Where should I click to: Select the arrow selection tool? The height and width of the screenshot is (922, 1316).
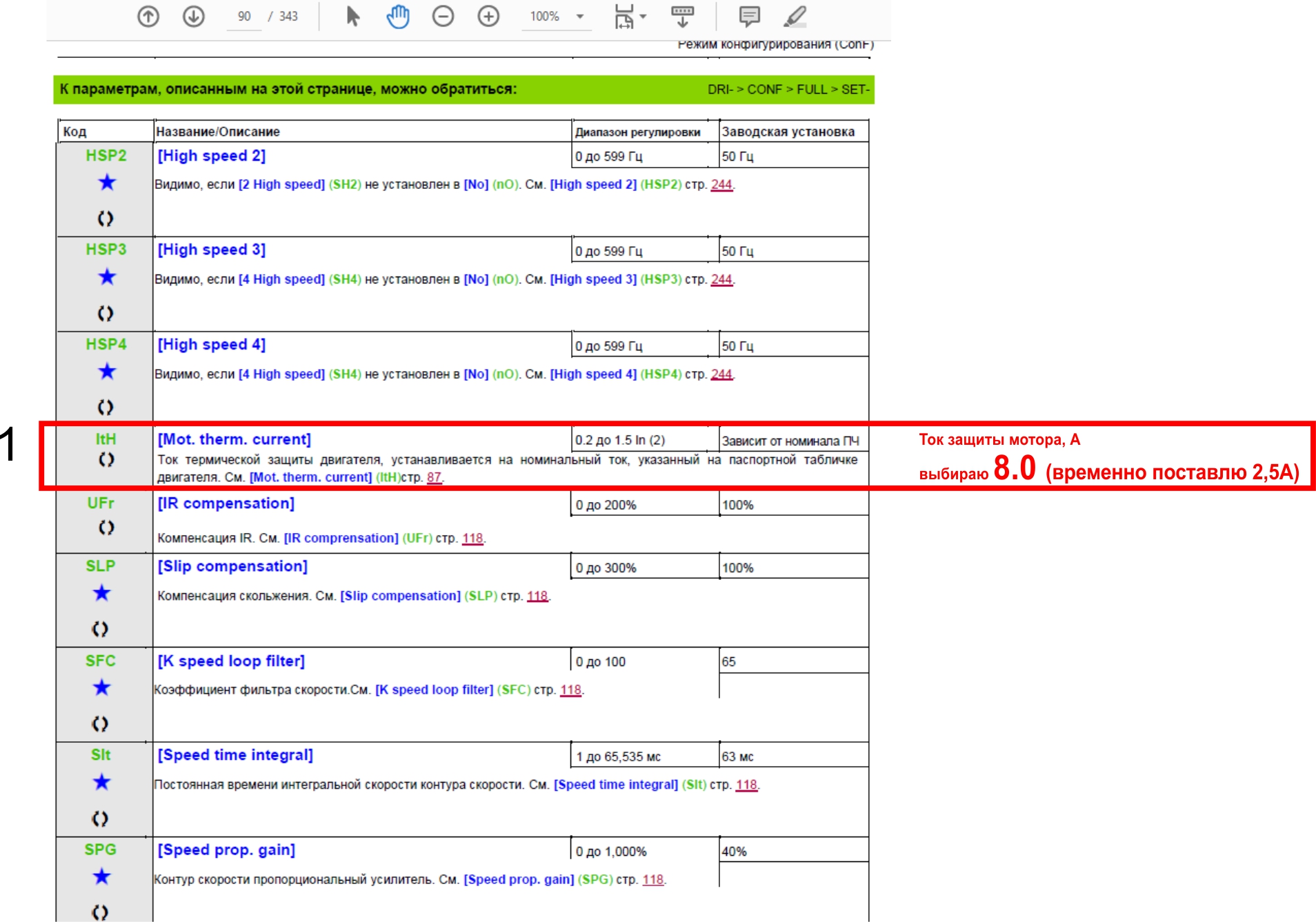click(x=352, y=16)
